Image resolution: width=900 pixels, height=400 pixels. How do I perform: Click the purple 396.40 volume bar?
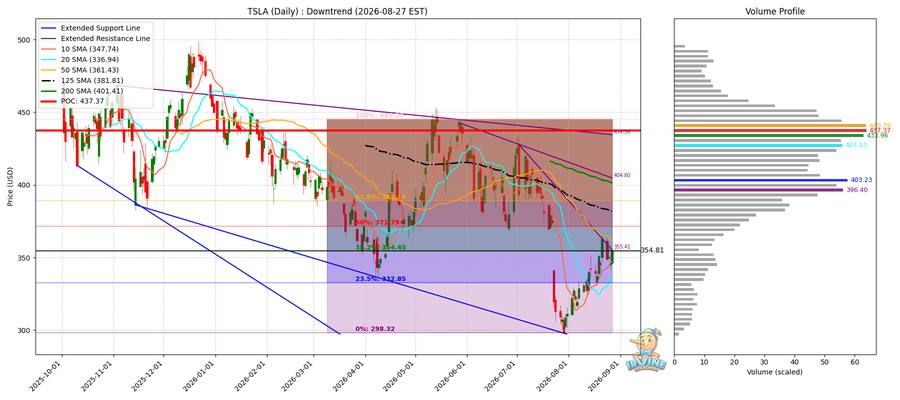759,190
